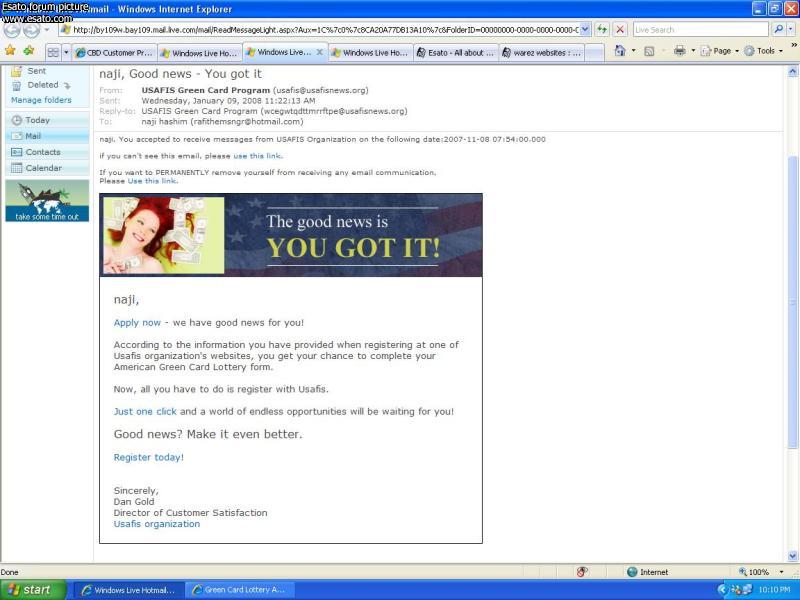Expand the Home dropdown arrow
Screen dimensions: 800x600
[634, 51]
